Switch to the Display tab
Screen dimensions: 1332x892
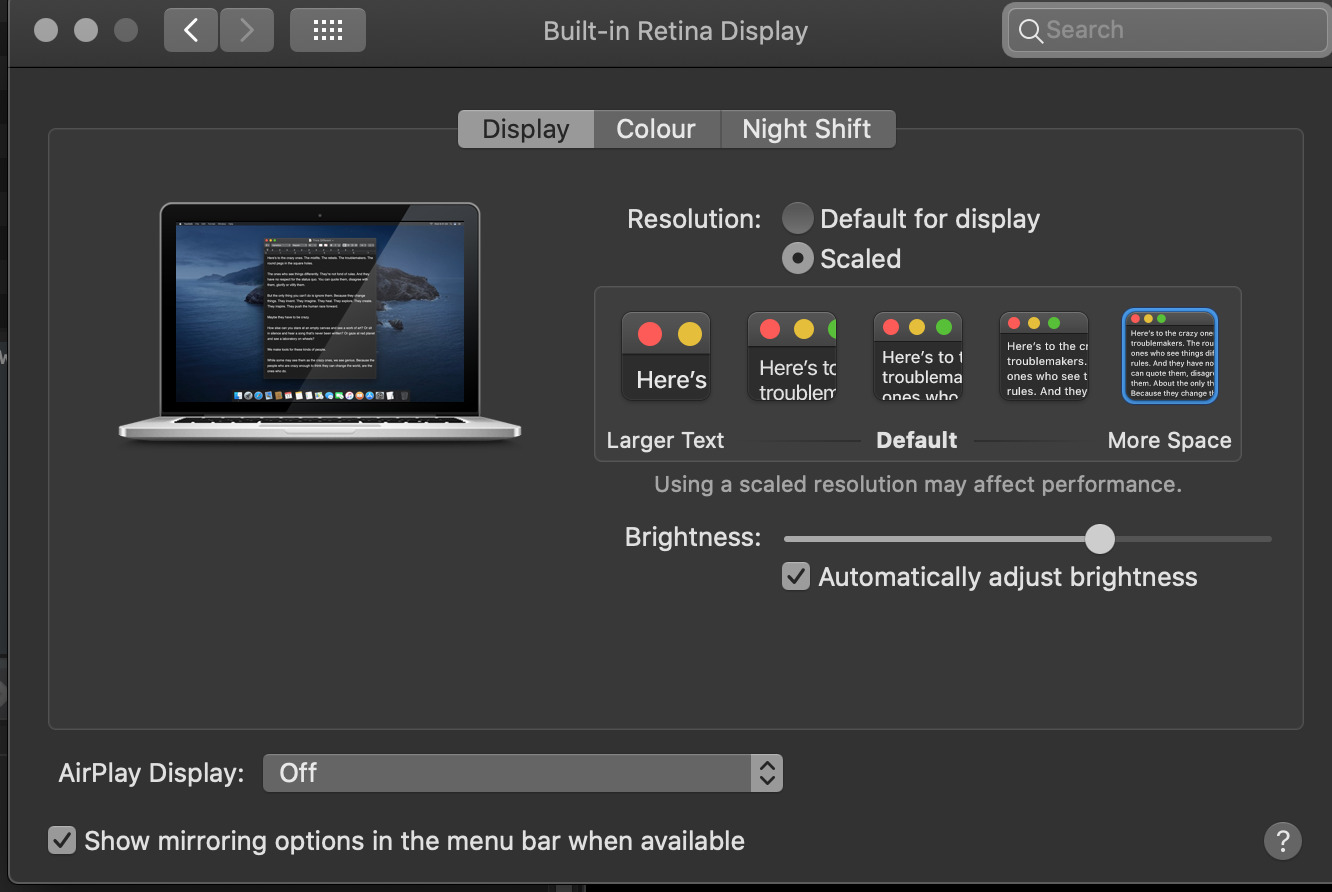(526, 129)
